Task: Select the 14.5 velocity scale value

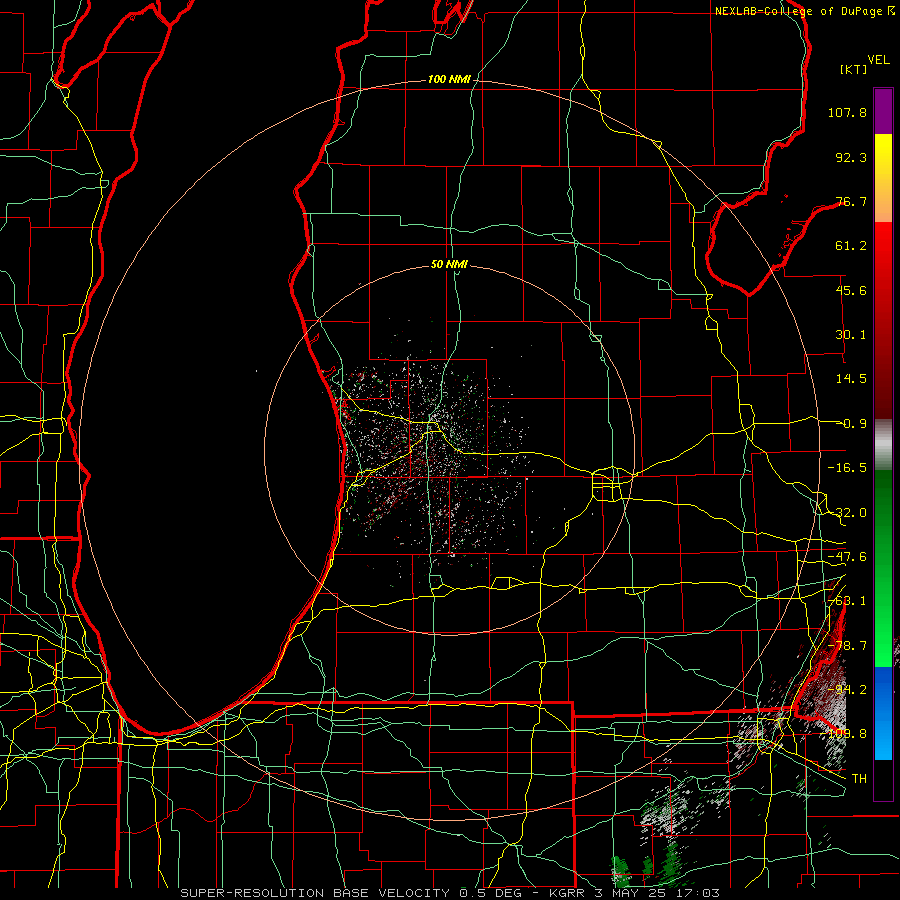Action: tap(851, 379)
